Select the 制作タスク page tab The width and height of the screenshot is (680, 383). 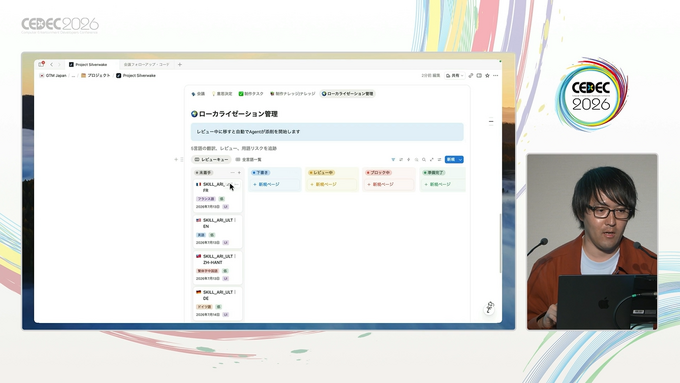(x=251, y=94)
